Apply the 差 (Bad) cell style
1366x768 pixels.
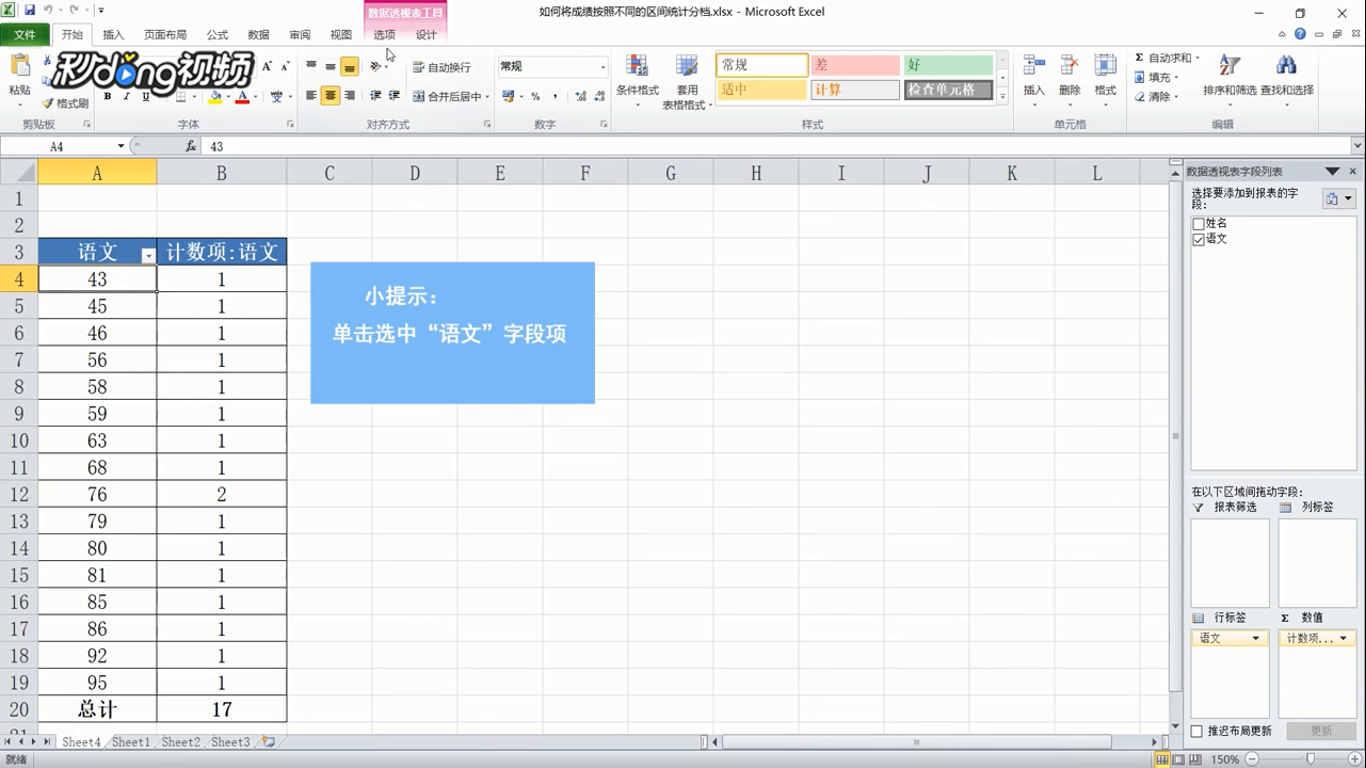click(x=855, y=65)
